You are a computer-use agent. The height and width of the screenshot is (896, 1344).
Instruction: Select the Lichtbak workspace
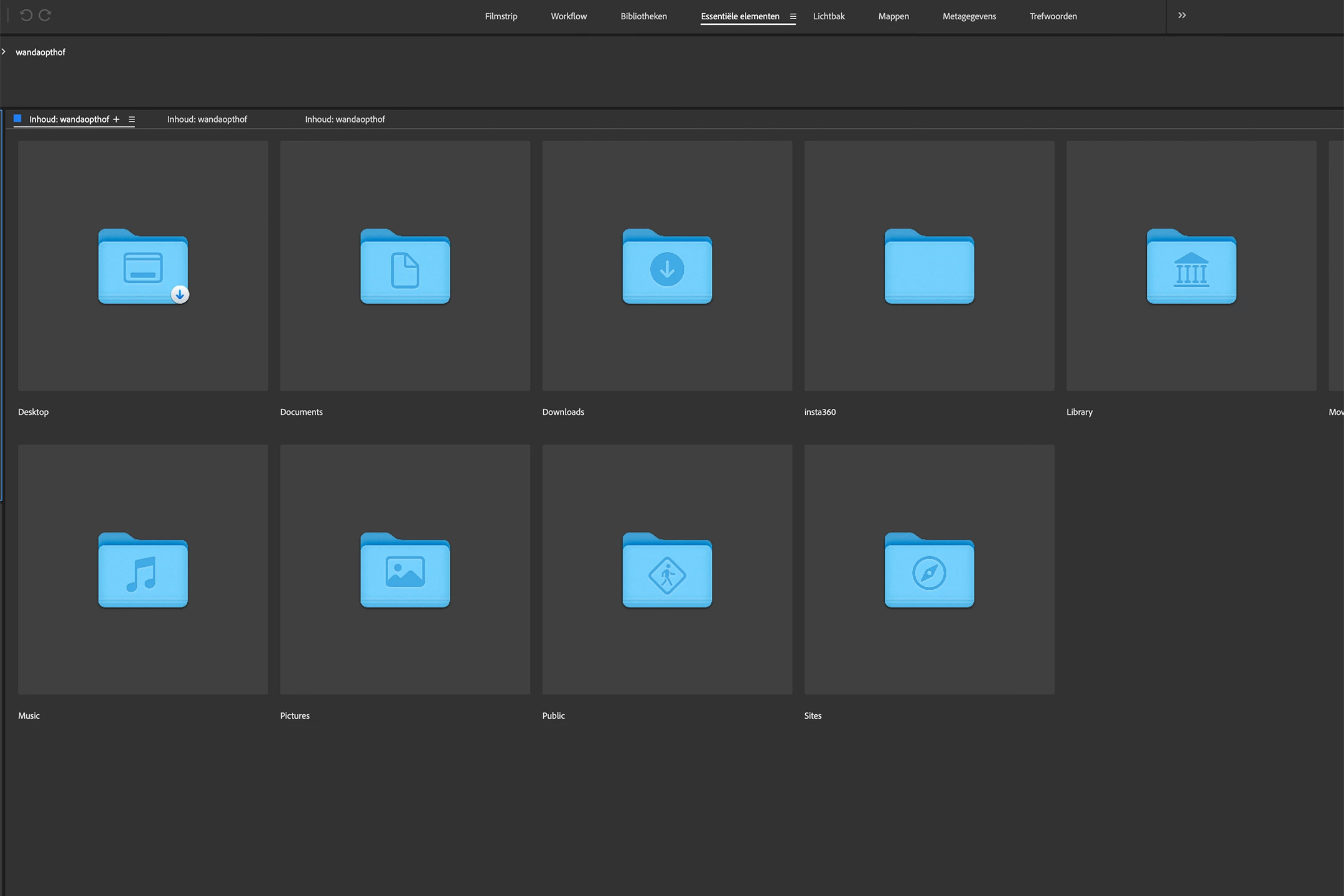(x=829, y=16)
